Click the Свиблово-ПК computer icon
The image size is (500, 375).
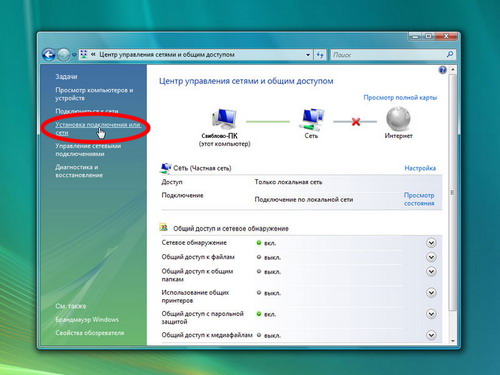pyautogui.click(x=224, y=119)
